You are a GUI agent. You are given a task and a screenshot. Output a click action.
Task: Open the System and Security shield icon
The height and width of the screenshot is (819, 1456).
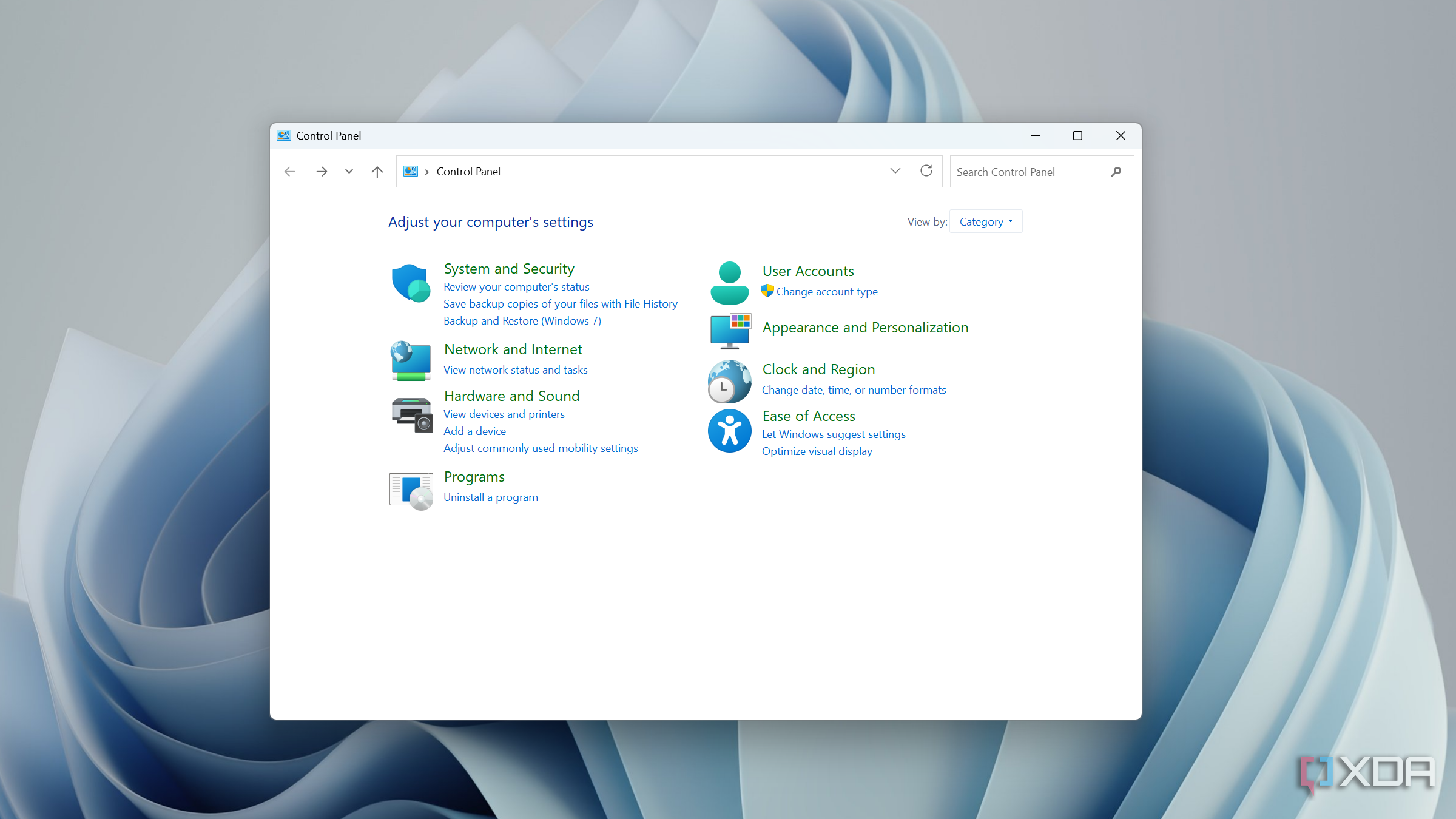(411, 283)
